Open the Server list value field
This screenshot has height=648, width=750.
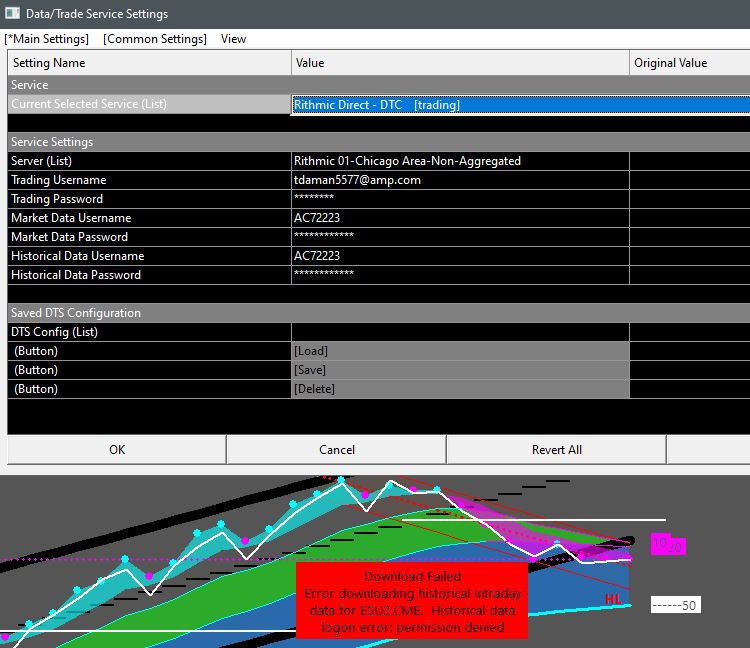[460, 161]
